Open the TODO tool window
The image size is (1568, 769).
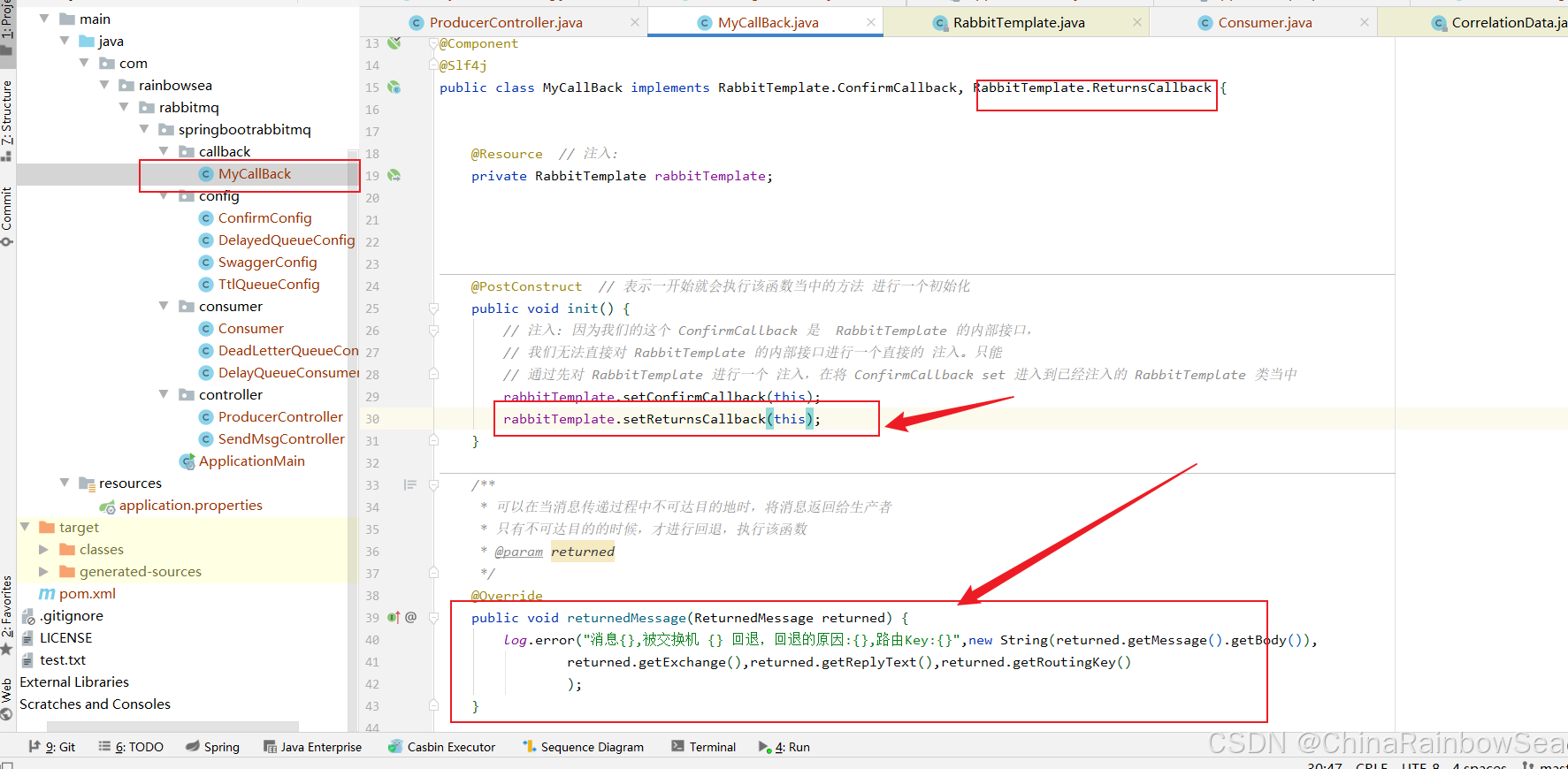click(131, 747)
